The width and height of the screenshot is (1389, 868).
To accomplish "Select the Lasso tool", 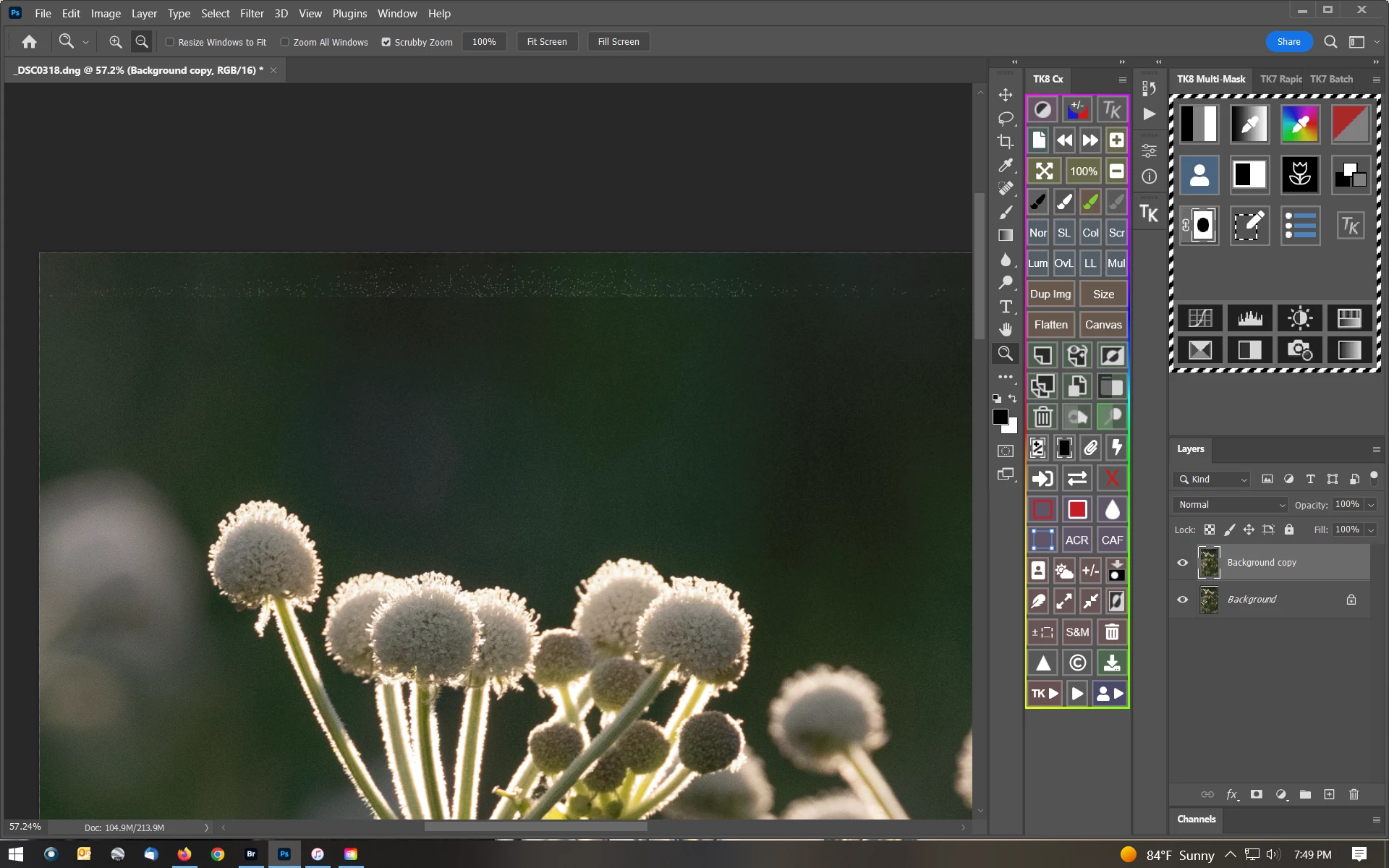I will [1006, 118].
